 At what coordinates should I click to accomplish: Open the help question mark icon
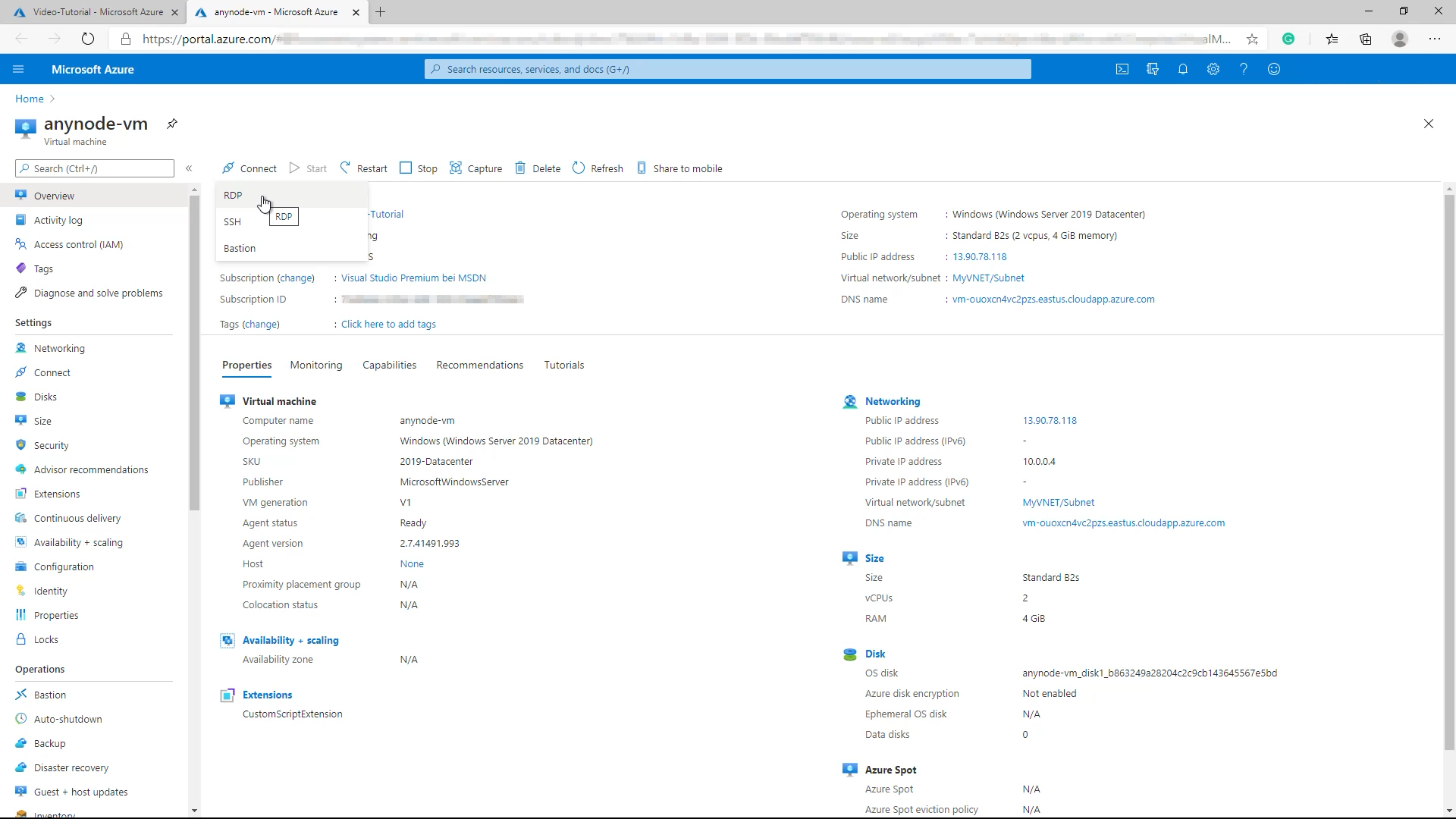click(1244, 69)
